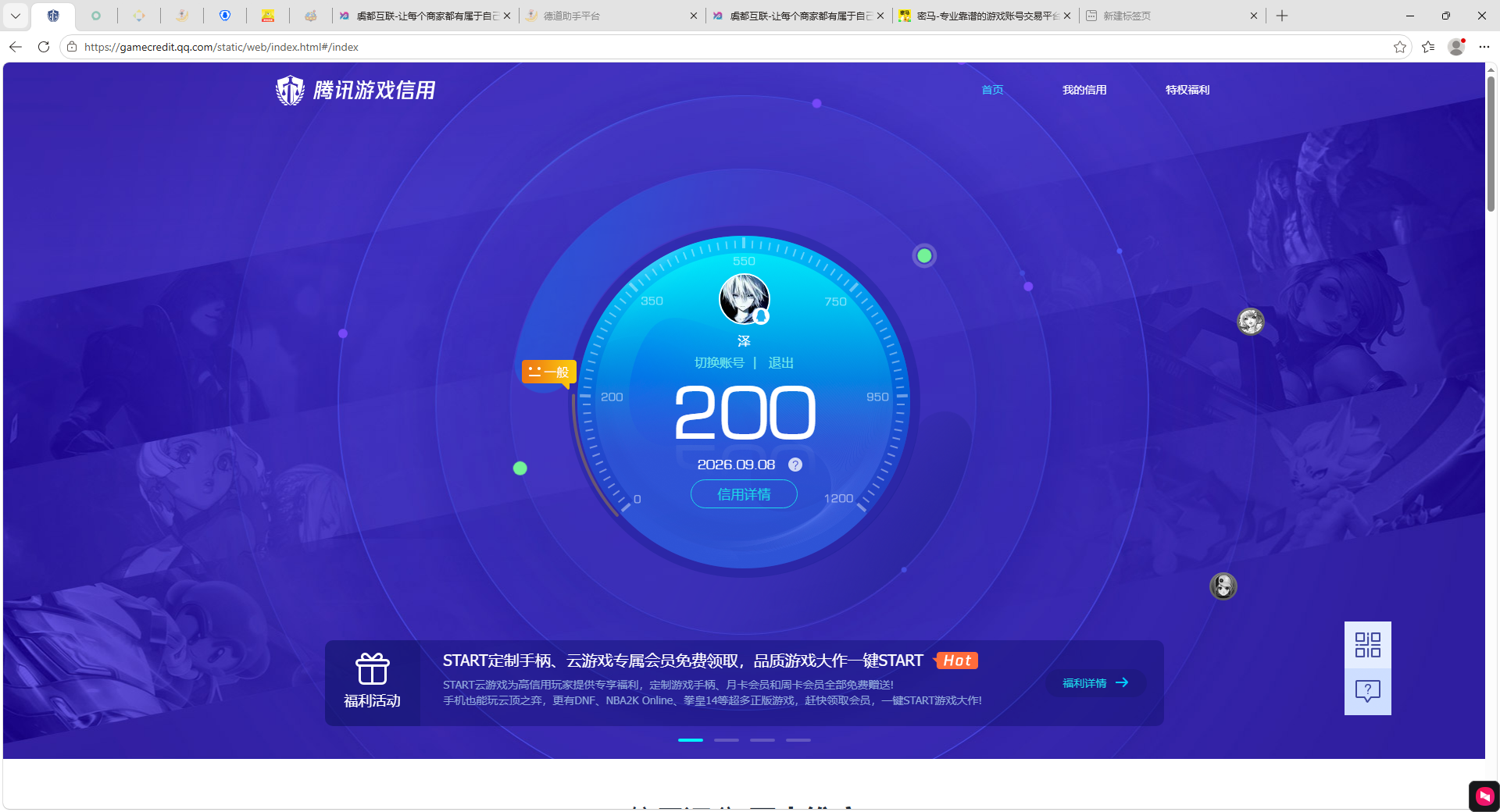
Task: Add this page to favorites star
Action: pyautogui.click(x=1400, y=47)
